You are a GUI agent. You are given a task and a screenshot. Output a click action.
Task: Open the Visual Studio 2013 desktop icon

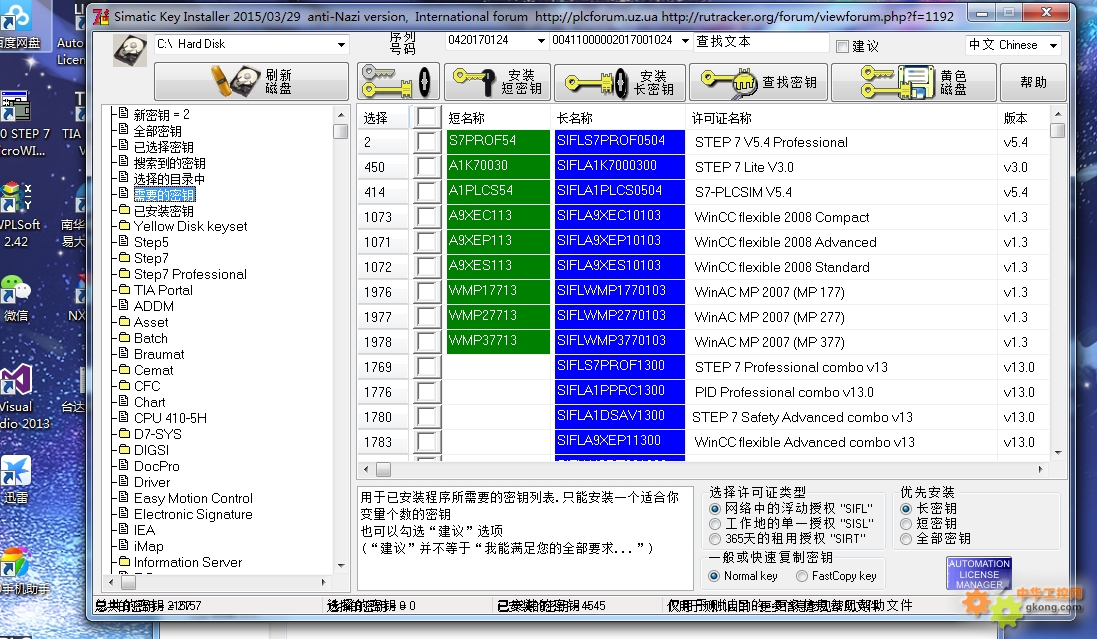[20, 397]
